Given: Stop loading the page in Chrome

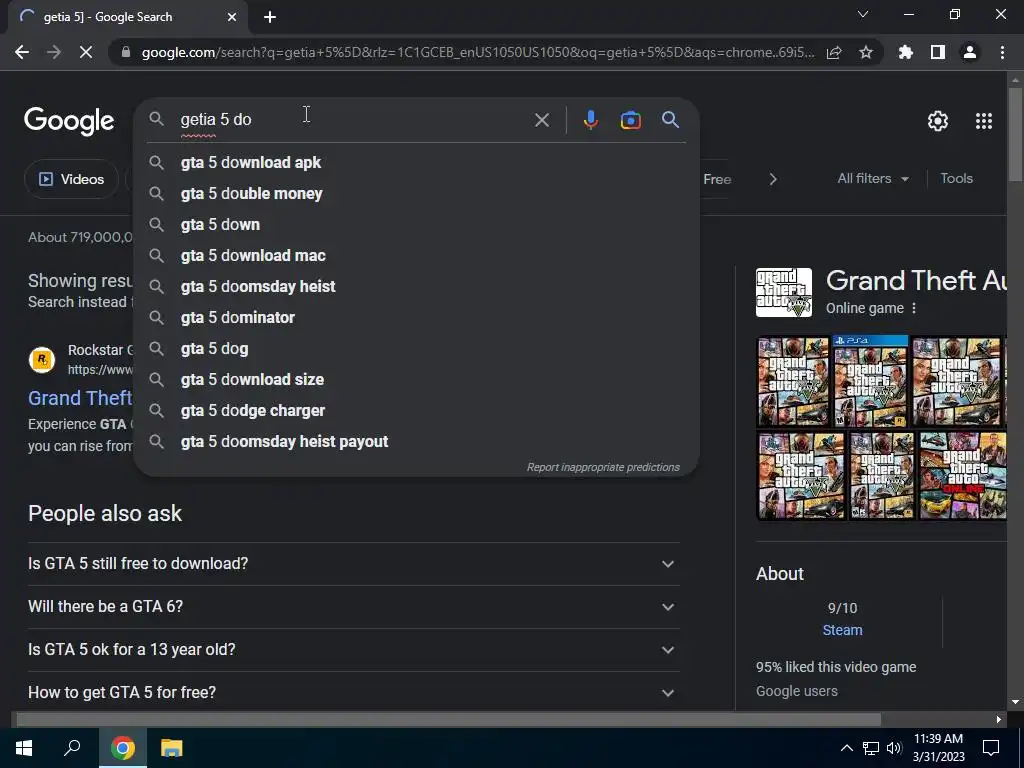Looking at the screenshot, I should [86, 52].
